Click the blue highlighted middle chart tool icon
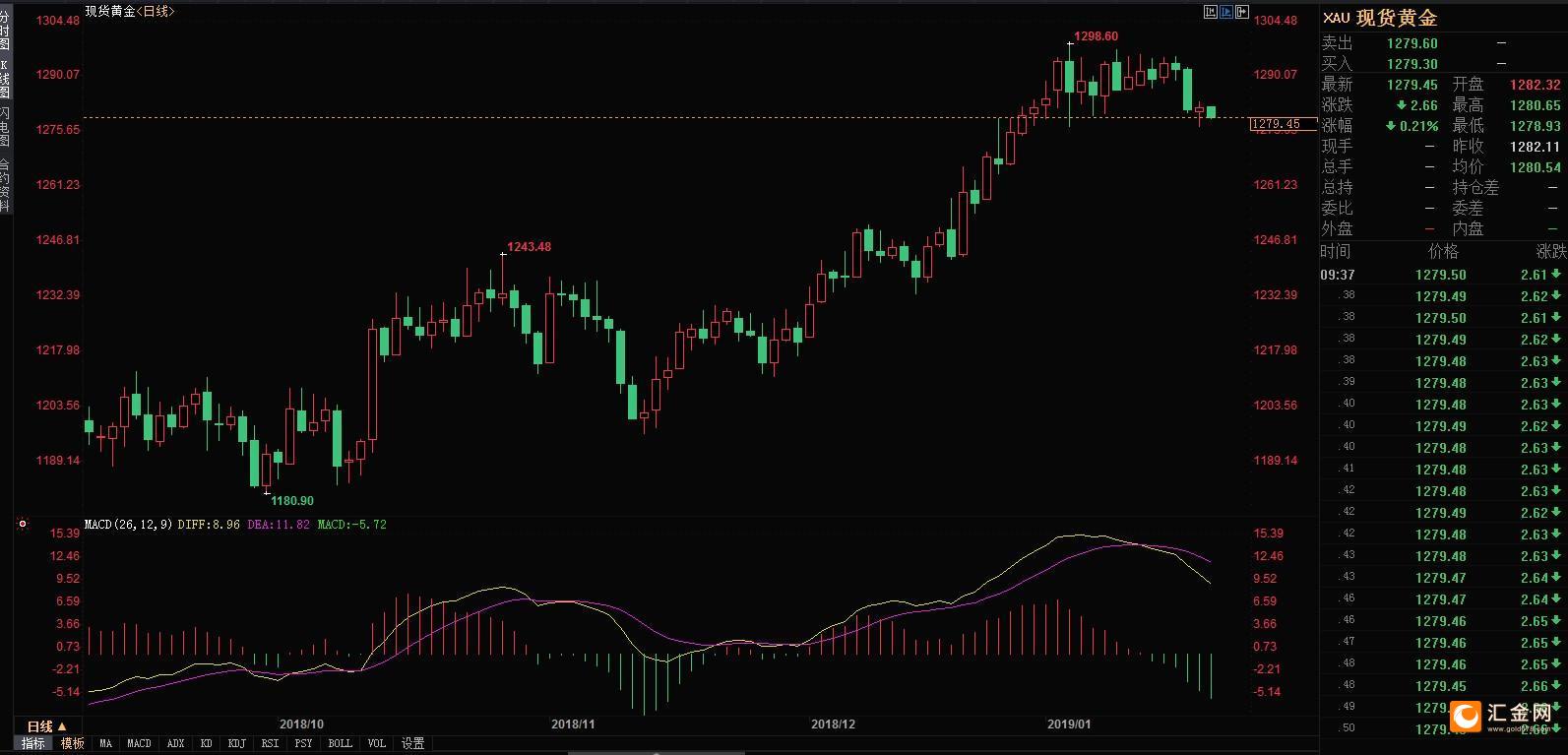The width and height of the screenshot is (1568, 755). [1226, 12]
